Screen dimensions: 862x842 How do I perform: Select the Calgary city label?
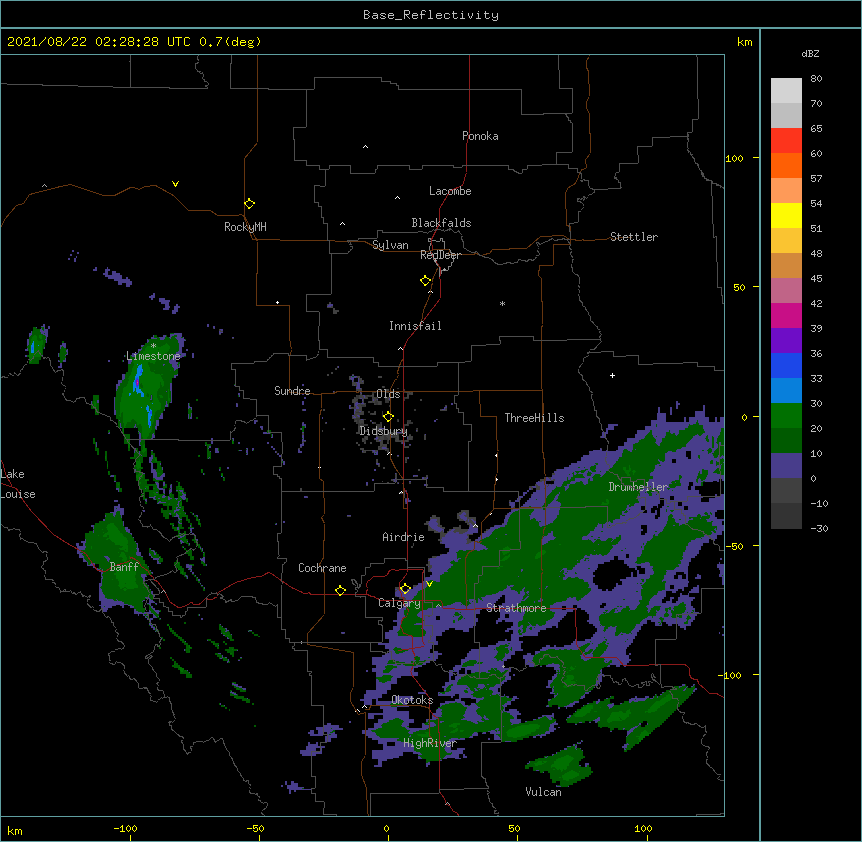(x=399, y=603)
